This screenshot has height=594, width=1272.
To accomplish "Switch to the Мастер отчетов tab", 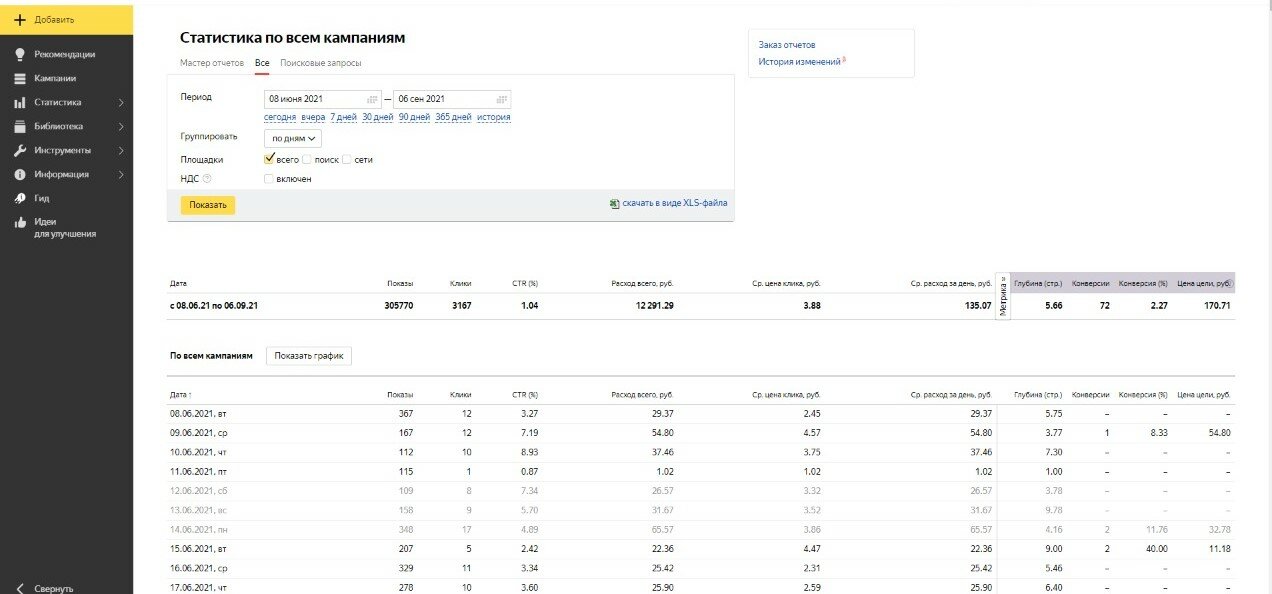I will coord(212,63).
